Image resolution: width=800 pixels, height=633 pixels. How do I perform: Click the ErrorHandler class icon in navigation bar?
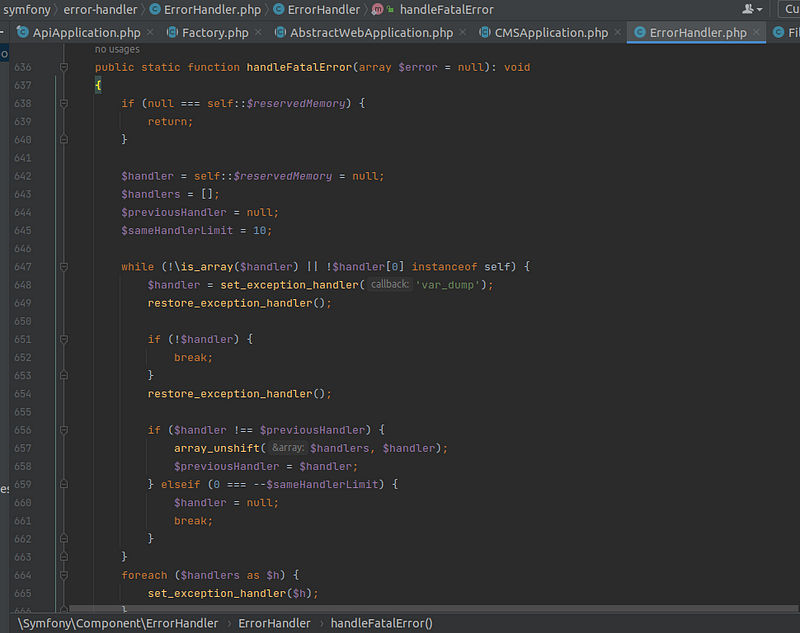280,9
